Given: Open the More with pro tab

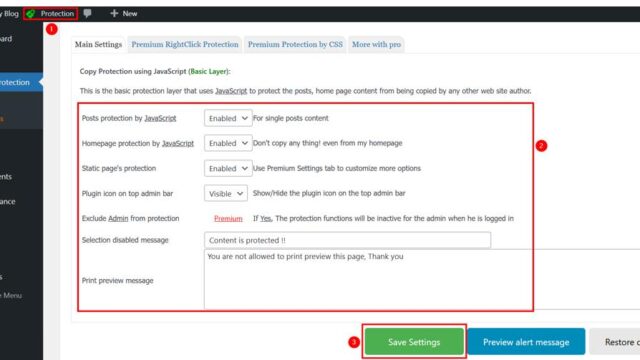Looking at the screenshot, I should [x=376, y=44].
